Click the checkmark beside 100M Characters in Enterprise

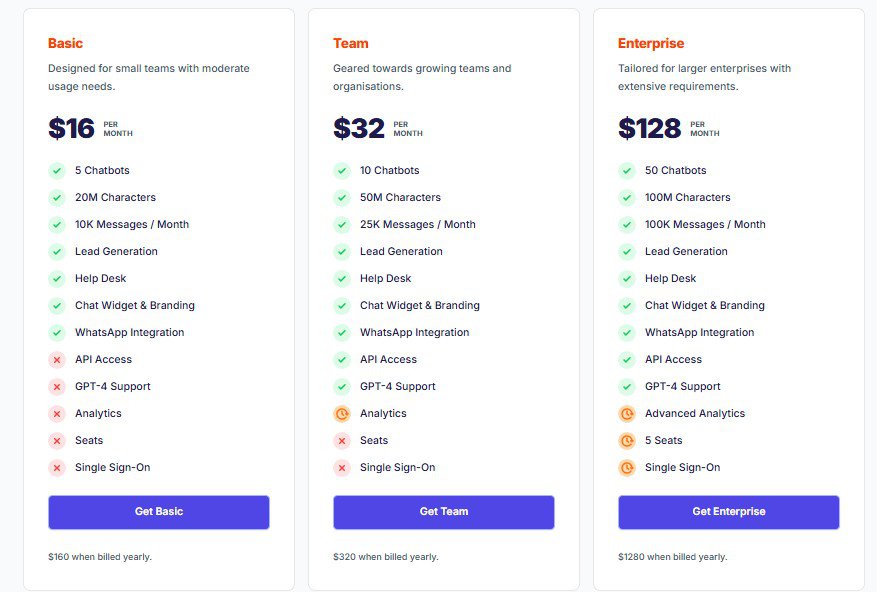pos(627,197)
